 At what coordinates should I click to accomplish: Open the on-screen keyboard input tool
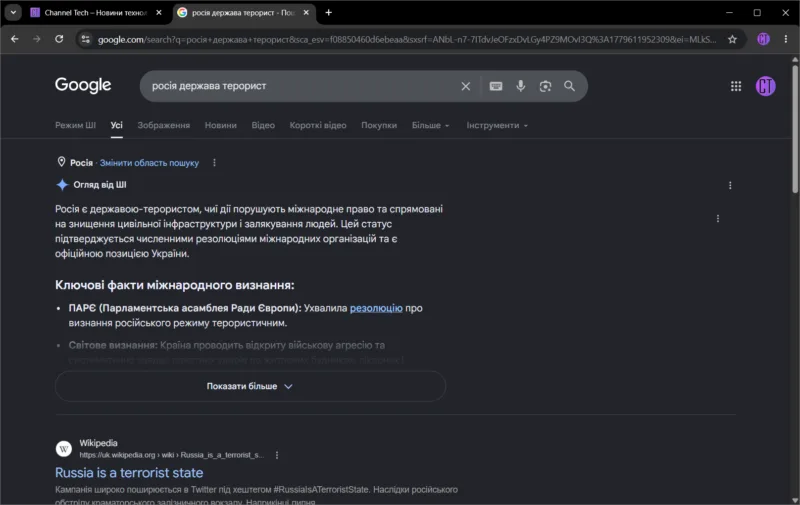(x=496, y=86)
